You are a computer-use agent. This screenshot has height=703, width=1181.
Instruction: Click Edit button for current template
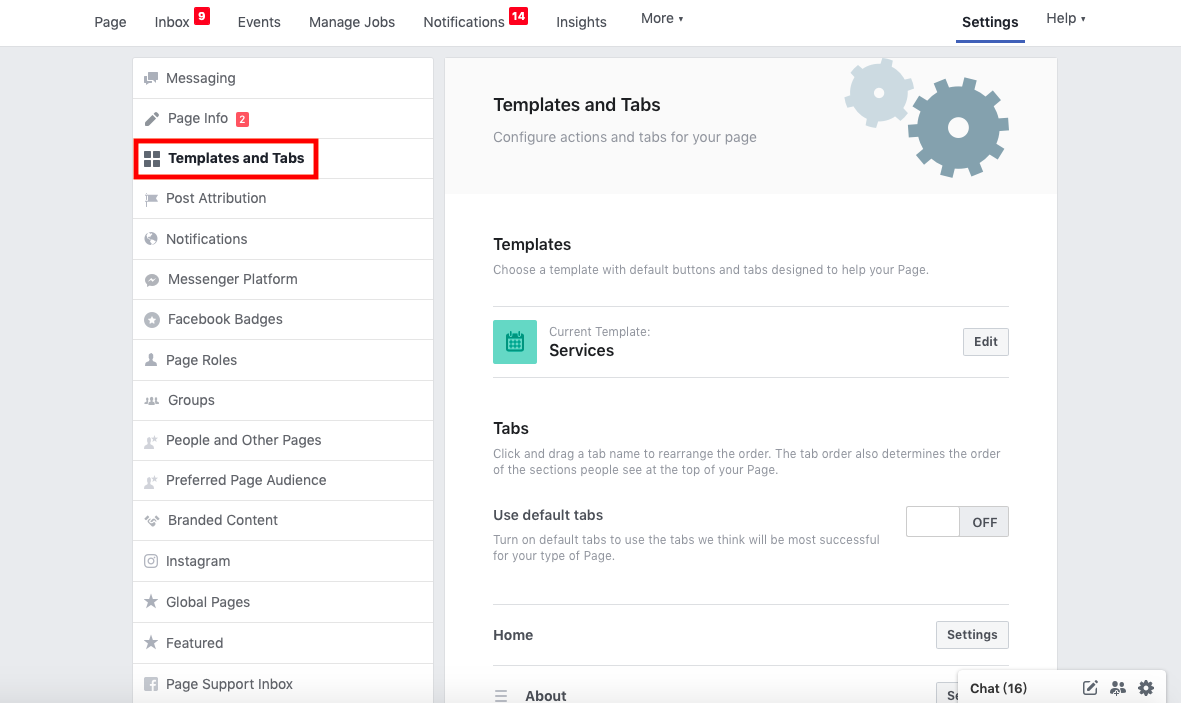(985, 342)
